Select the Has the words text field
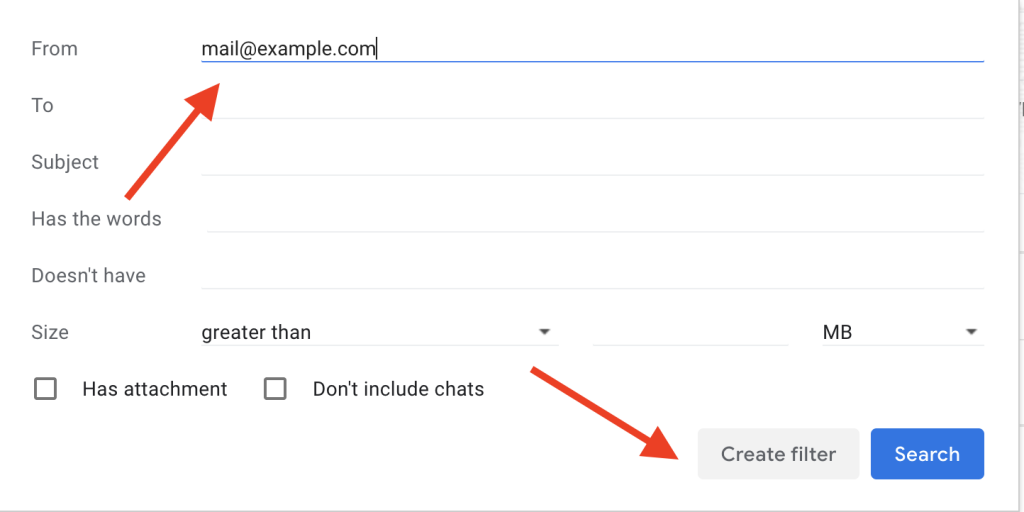Image resolution: width=1024 pixels, height=512 pixels. 594,218
